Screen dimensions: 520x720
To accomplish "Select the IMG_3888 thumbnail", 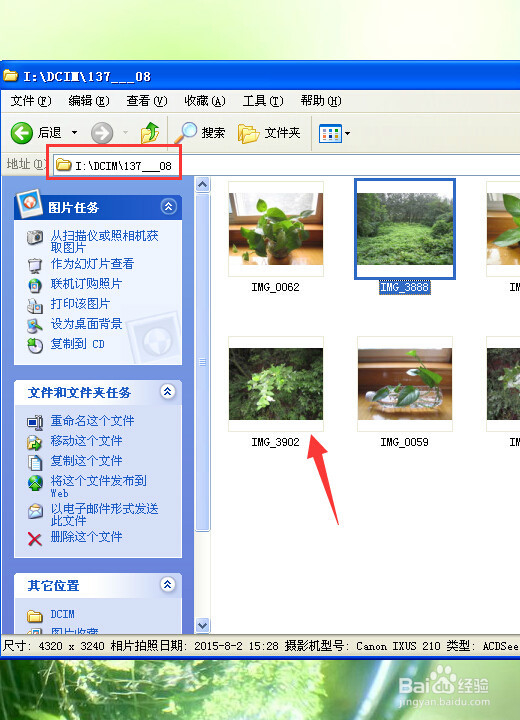I will [x=405, y=229].
